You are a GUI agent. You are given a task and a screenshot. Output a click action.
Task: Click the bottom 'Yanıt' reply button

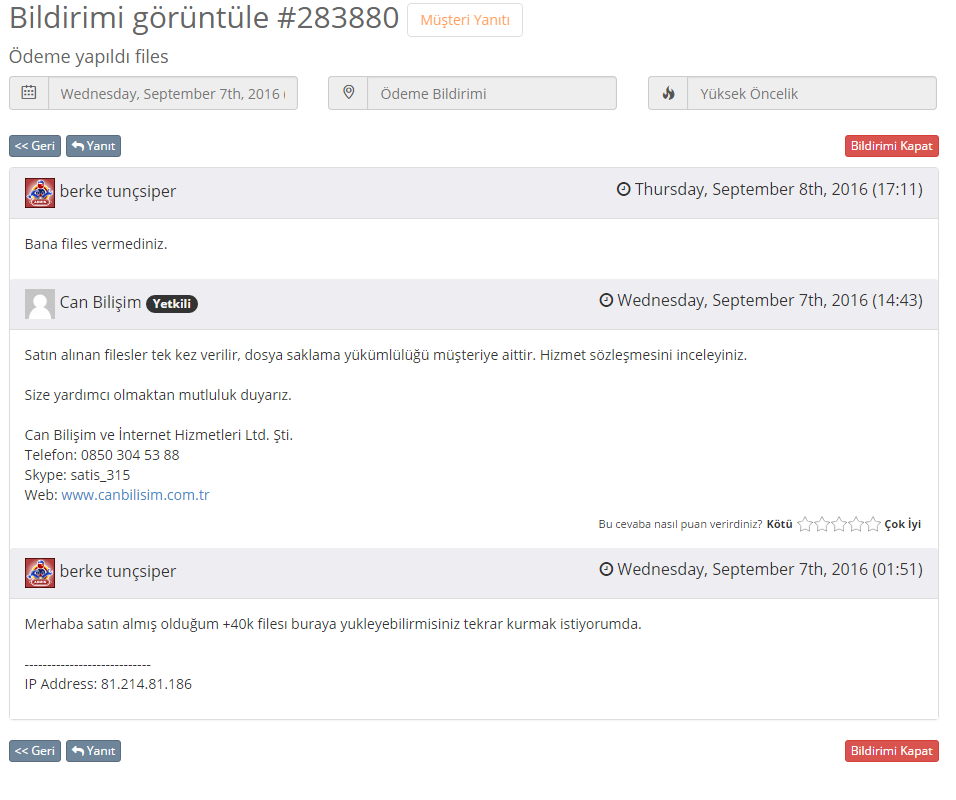(x=93, y=751)
